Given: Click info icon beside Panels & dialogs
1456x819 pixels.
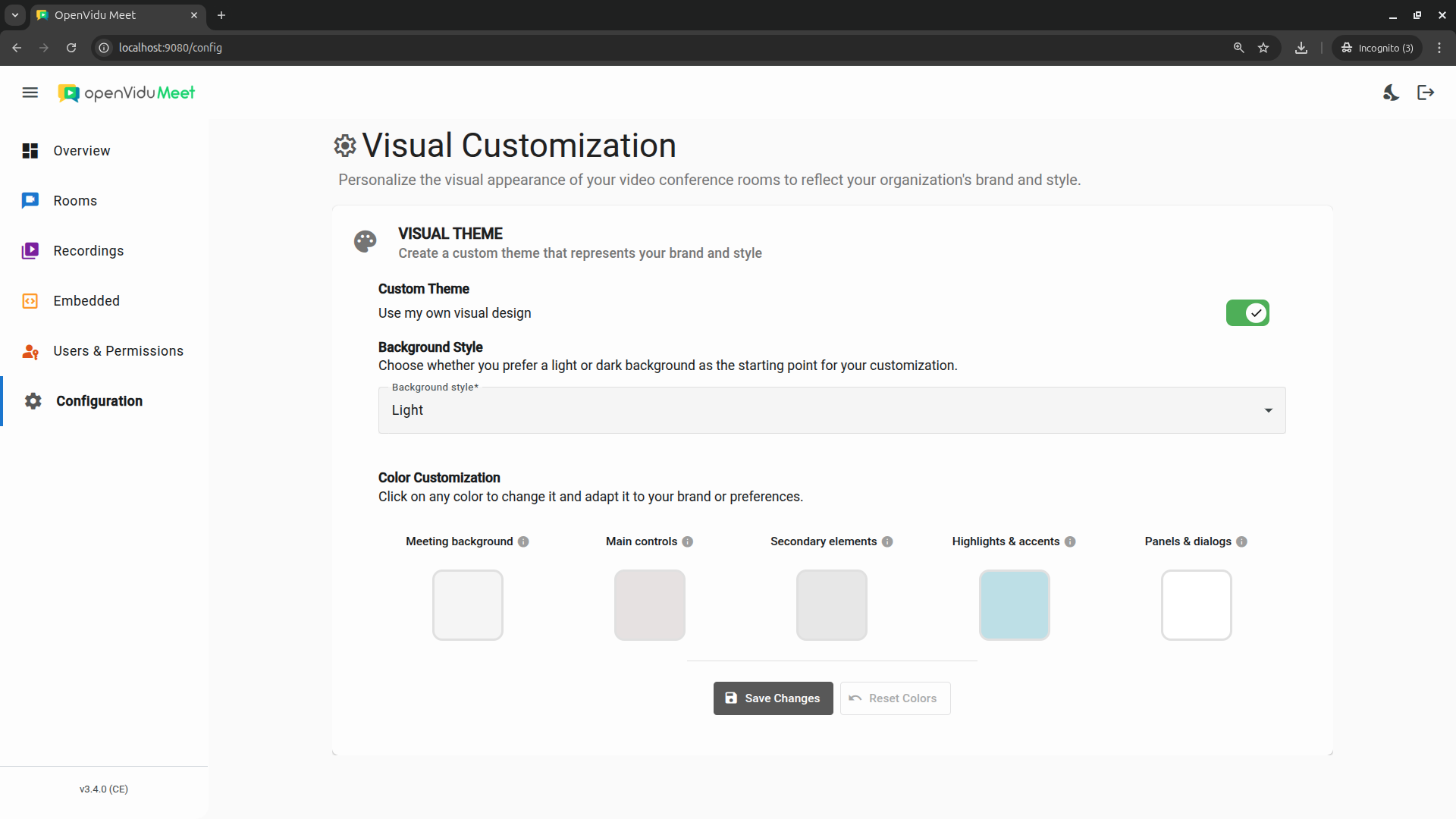Looking at the screenshot, I should pos(1241,541).
